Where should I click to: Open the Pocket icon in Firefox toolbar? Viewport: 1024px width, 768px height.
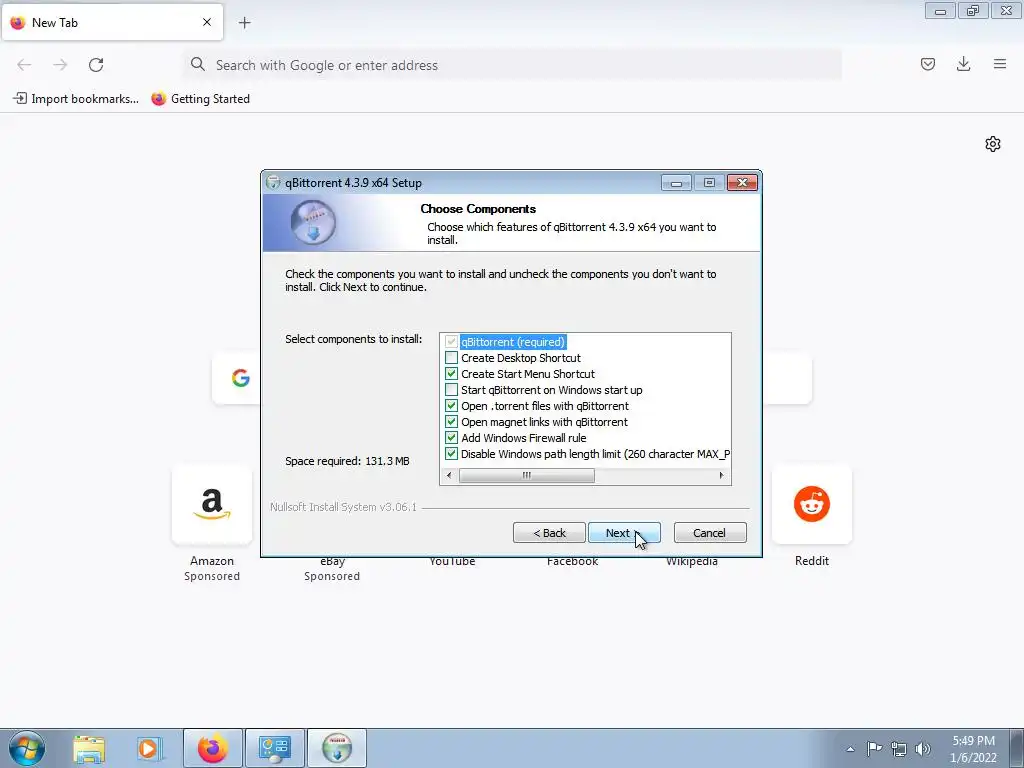tap(927, 64)
